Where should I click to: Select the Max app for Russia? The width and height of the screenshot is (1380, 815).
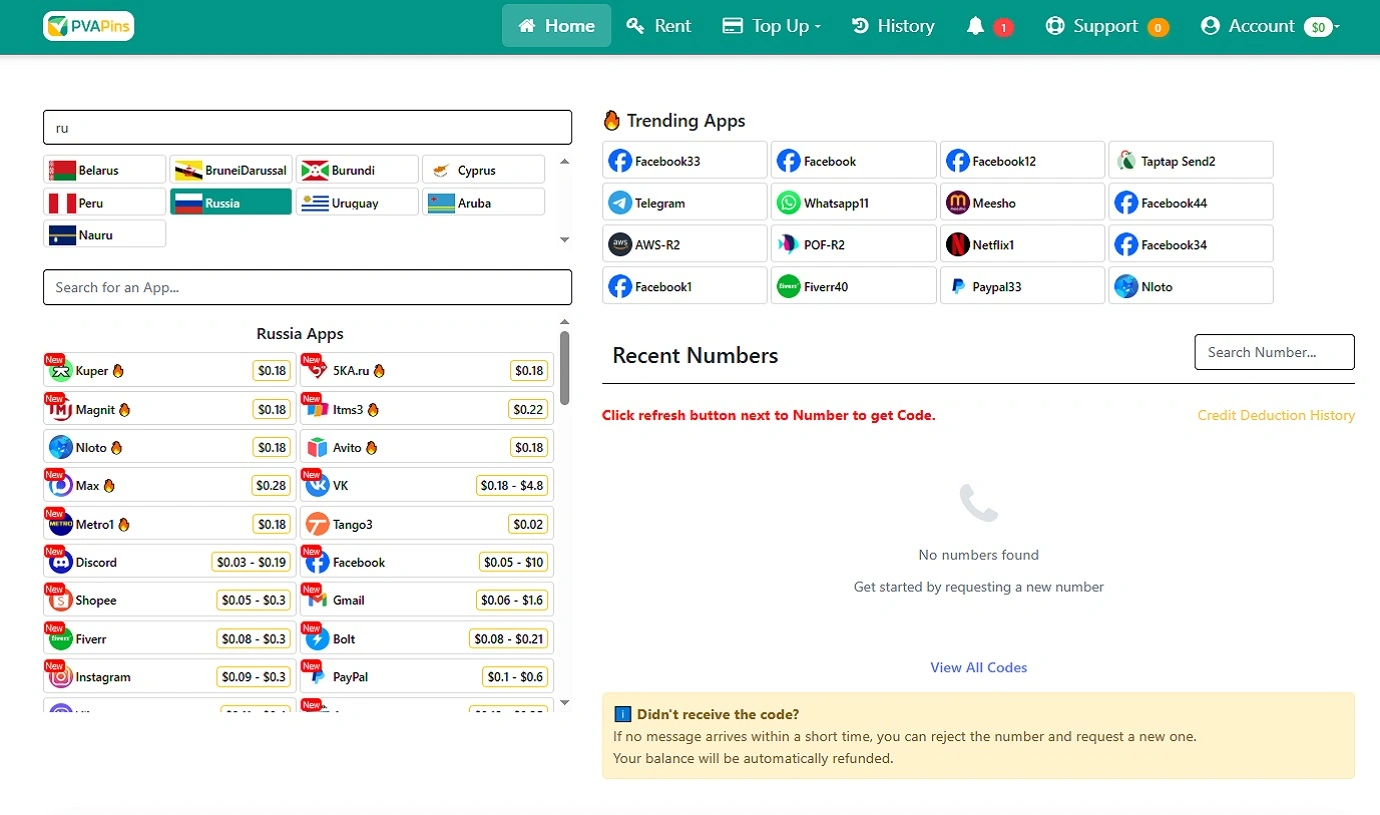point(170,485)
